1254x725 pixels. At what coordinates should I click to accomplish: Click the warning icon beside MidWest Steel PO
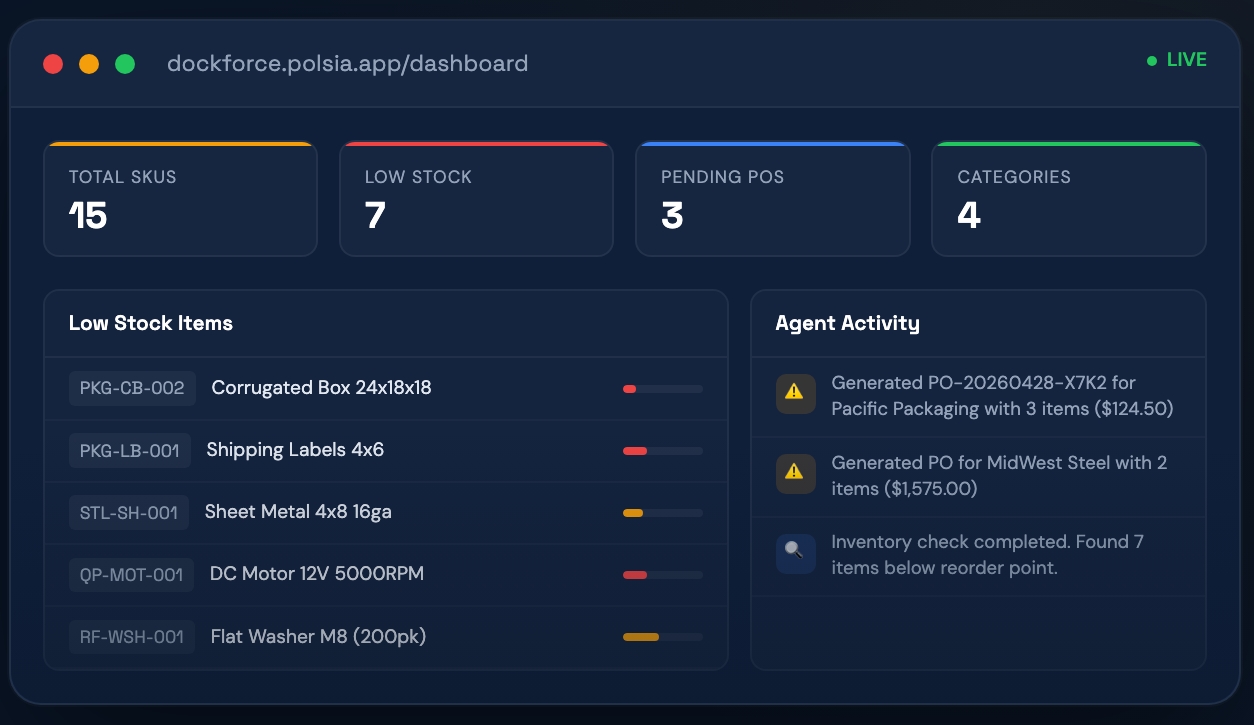(795, 473)
